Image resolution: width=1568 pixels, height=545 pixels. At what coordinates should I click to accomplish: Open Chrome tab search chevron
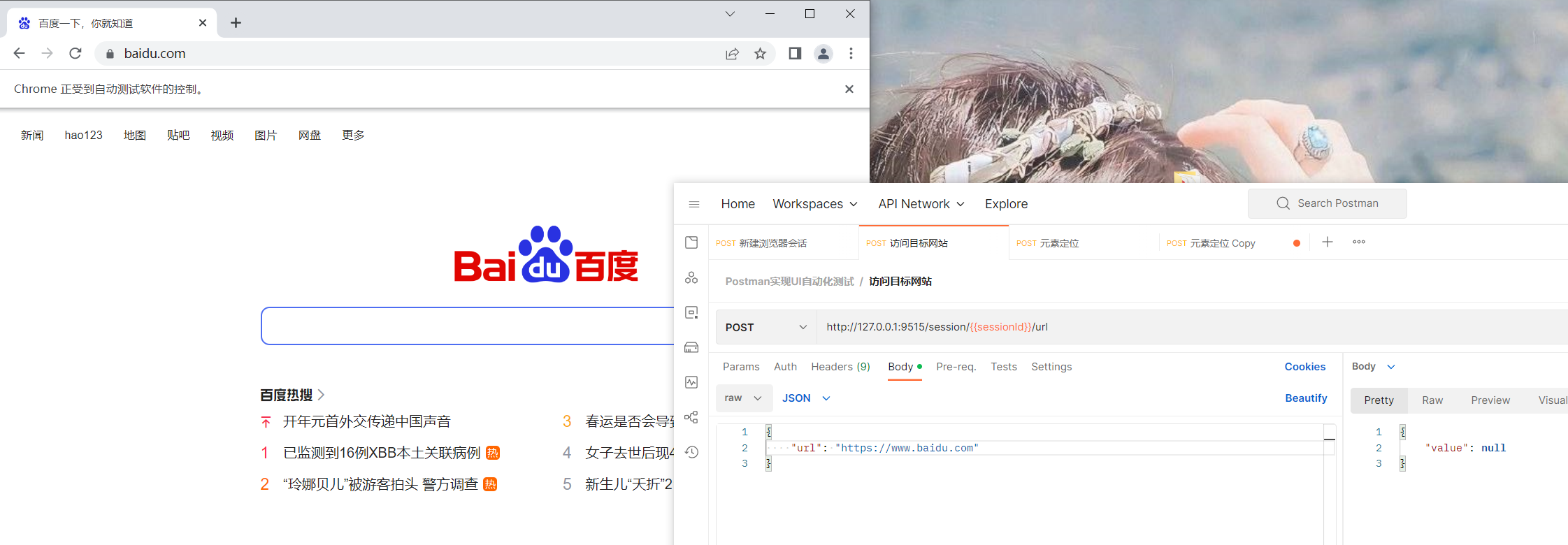[730, 14]
